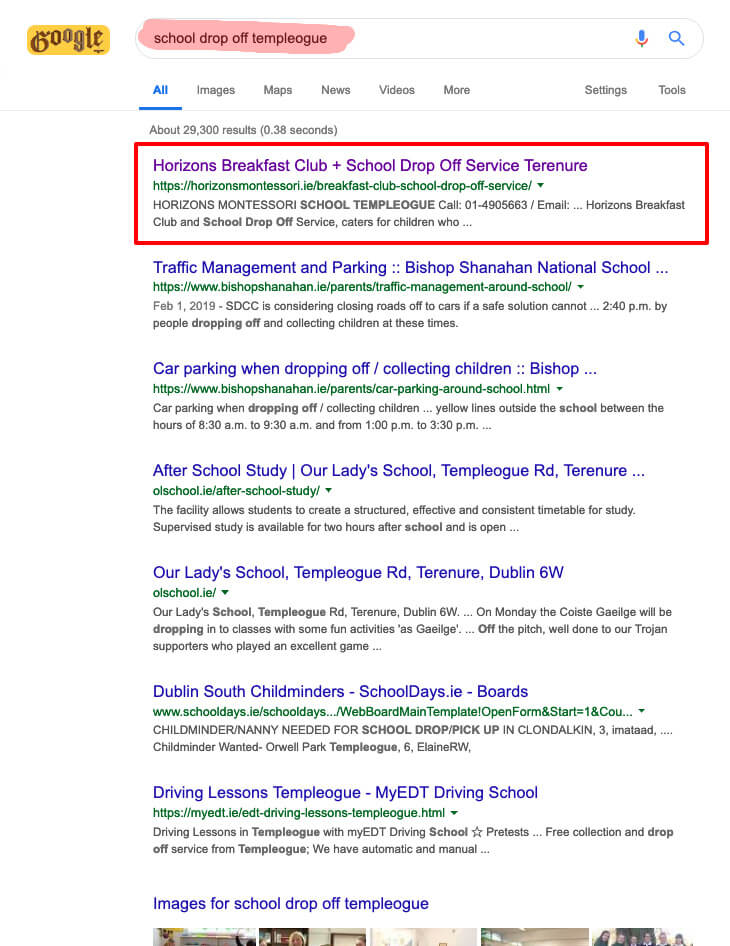
Task: Expand arrow next to olschool.ie/after-school-study/
Action: [329, 490]
